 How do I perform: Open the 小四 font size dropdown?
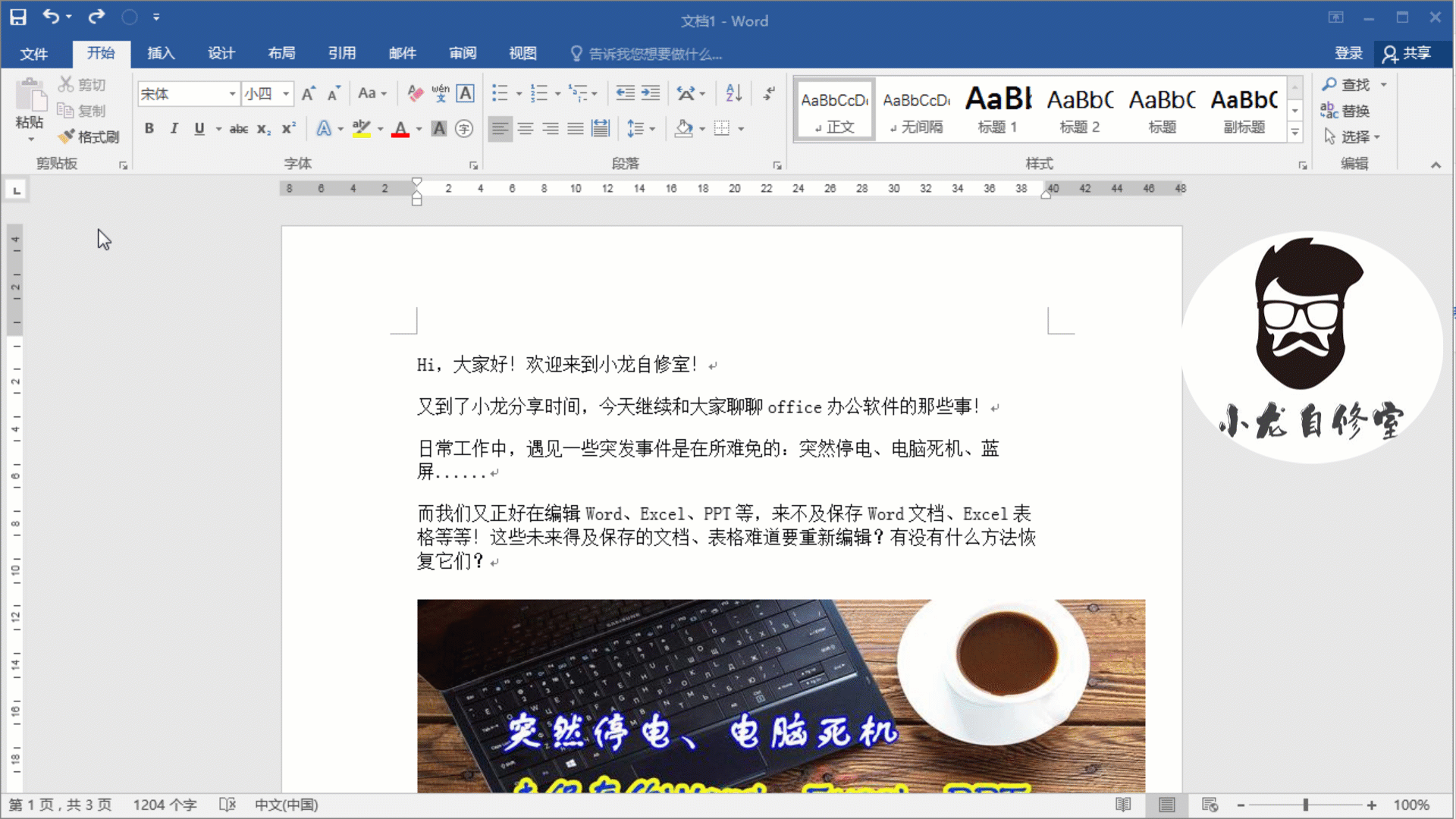pos(286,94)
